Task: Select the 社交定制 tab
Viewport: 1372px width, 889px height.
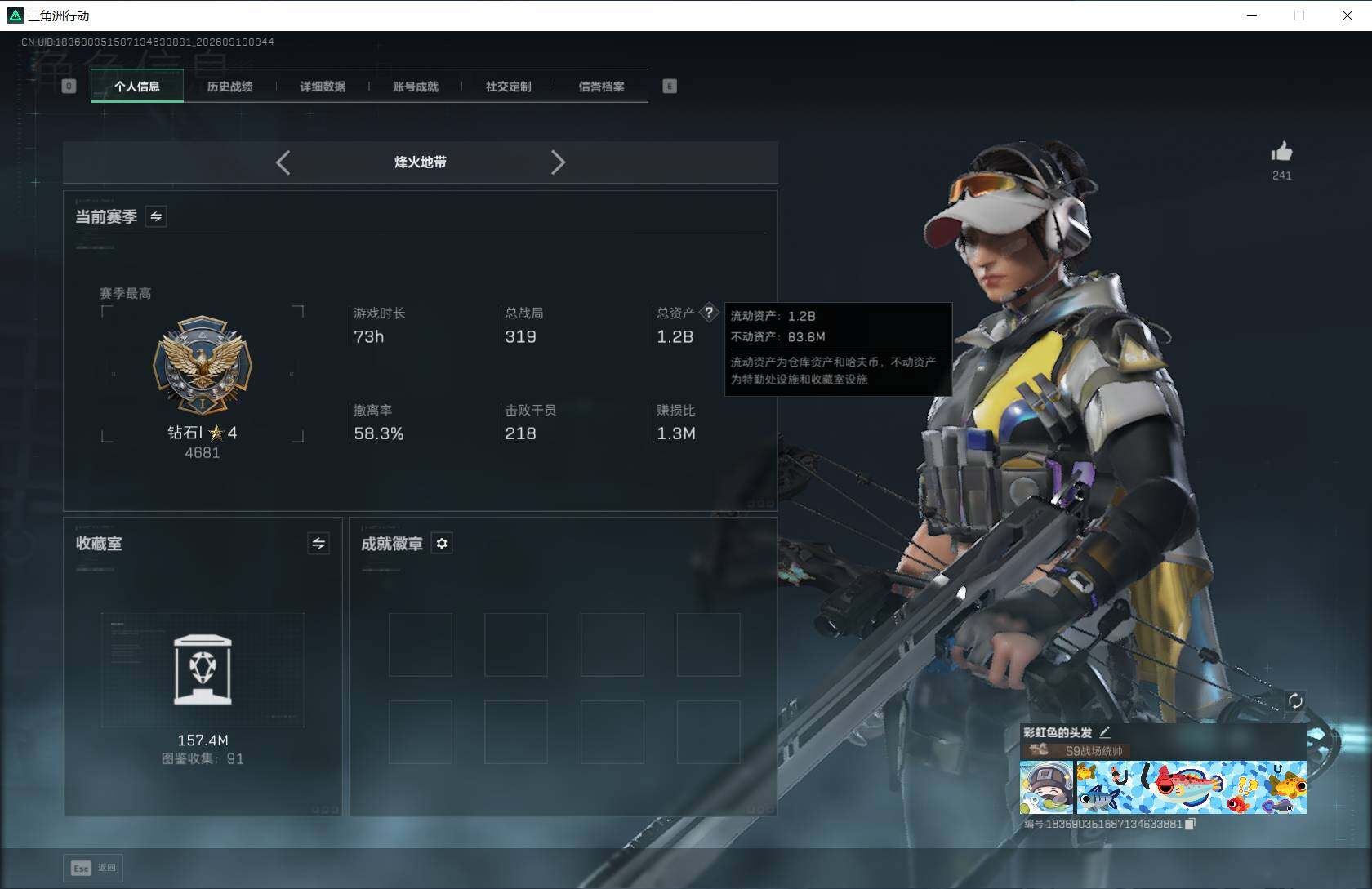Action: coord(508,87)
